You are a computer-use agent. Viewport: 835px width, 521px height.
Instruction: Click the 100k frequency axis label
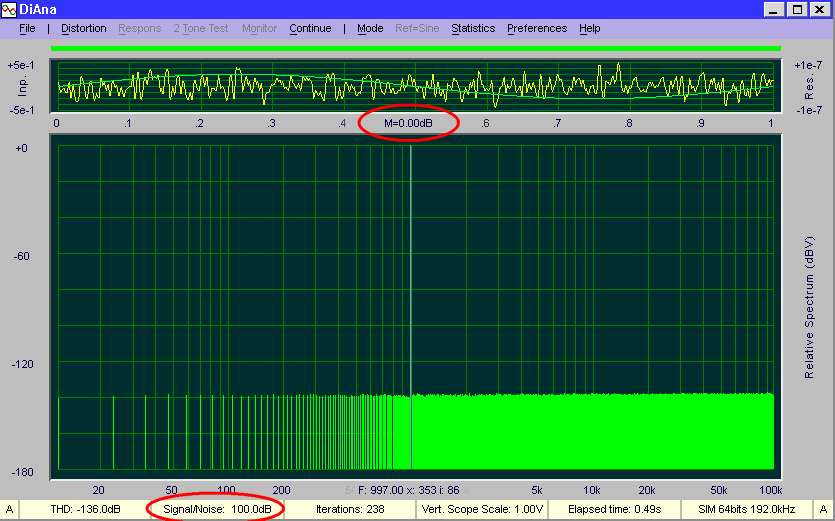771,490
